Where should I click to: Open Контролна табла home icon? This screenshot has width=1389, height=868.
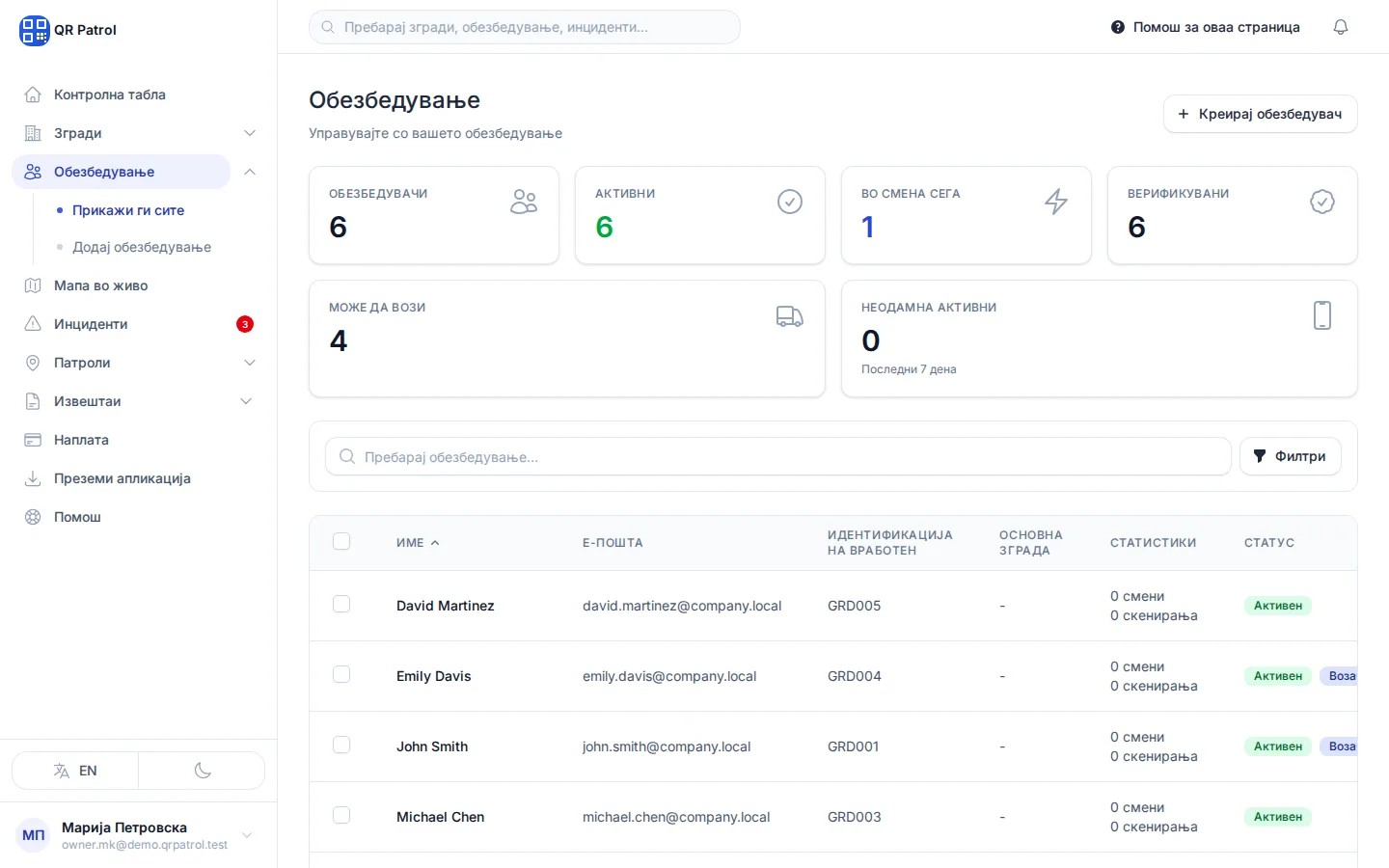coord(33,95)
